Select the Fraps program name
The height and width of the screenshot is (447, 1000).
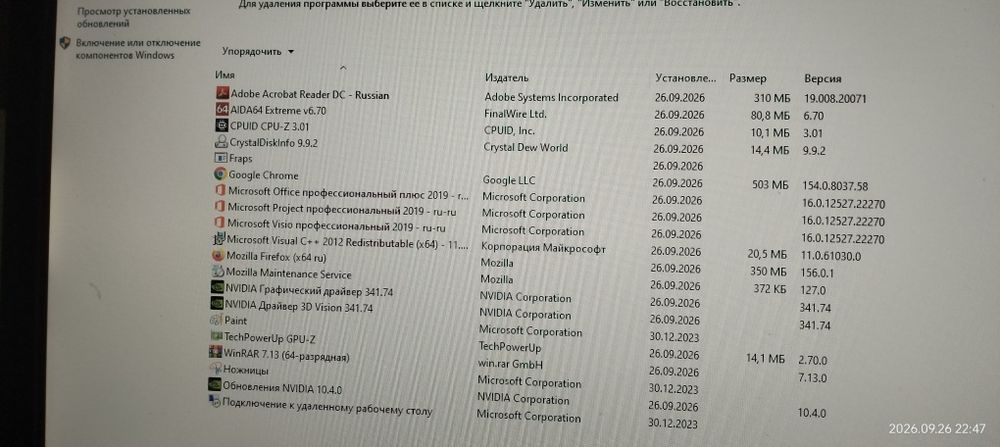[240, 159]
